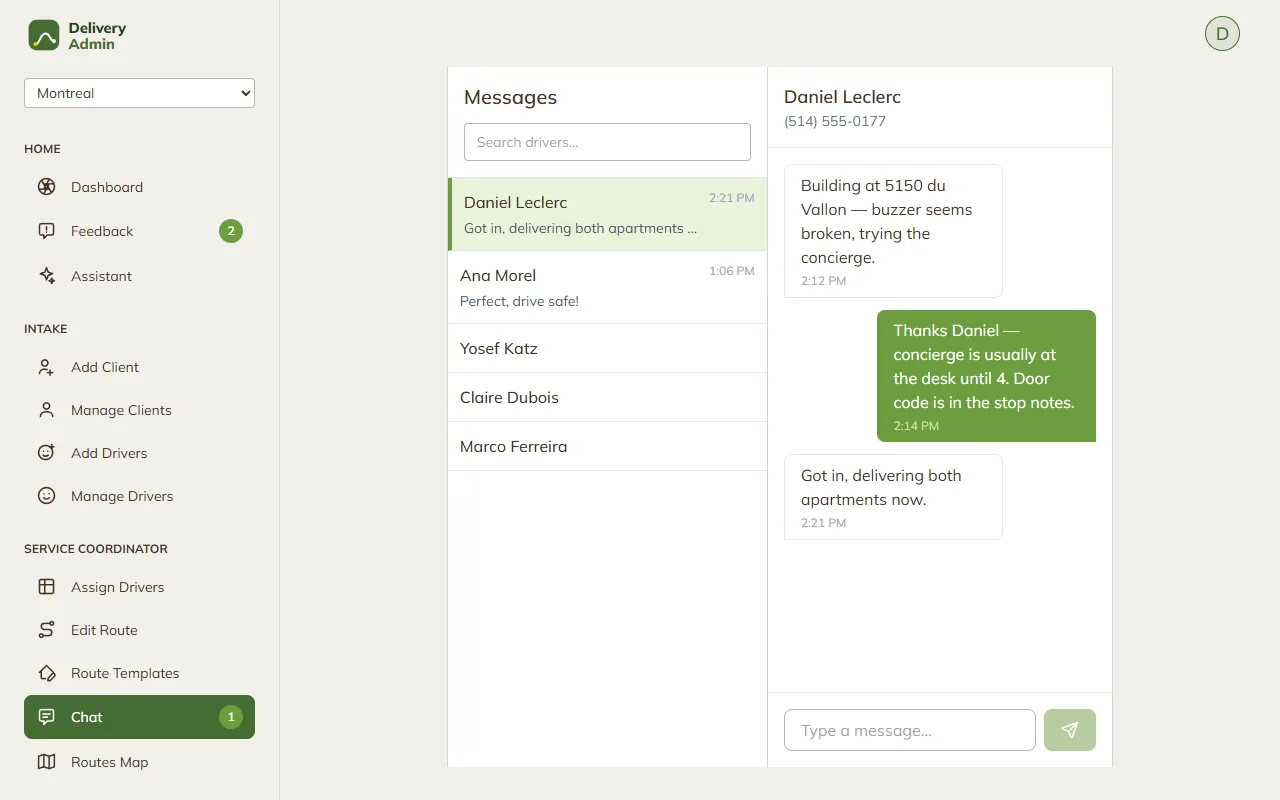Open the Edit Route label
The height and width of the screenshot is (800, 1280).
click(x=104, y=630)
